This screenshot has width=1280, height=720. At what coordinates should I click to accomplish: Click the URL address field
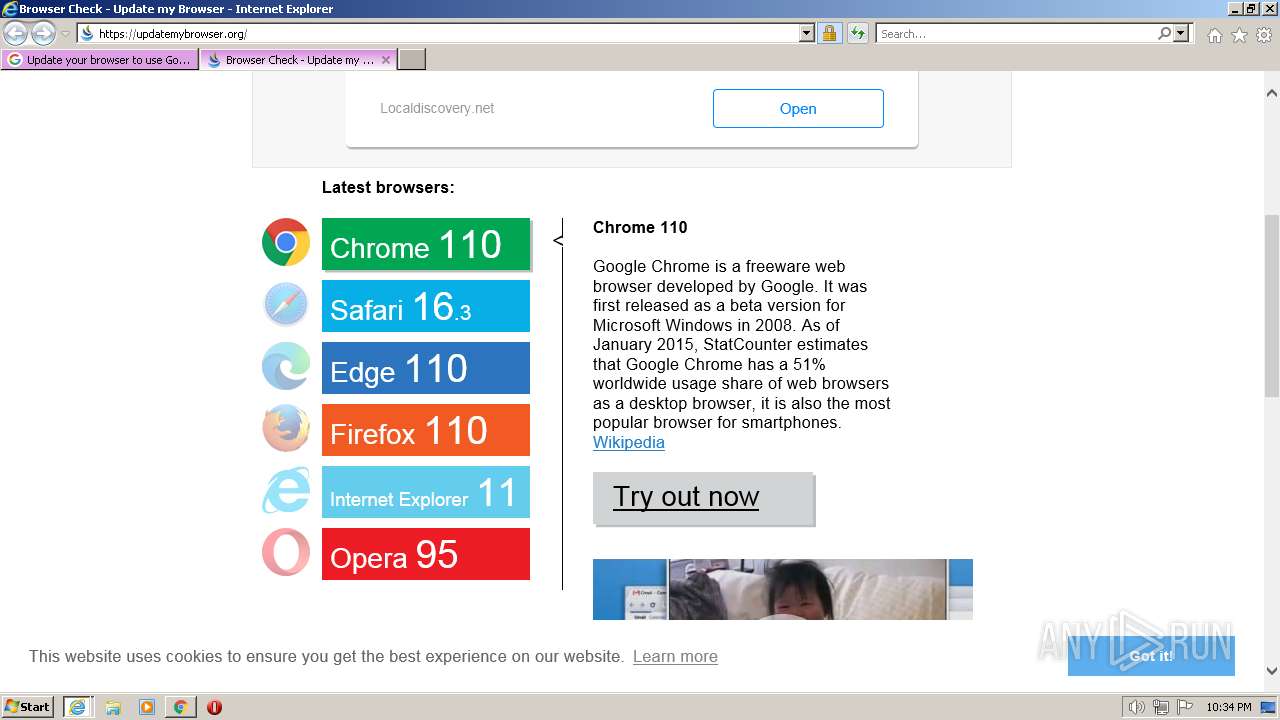coord(447,33)
